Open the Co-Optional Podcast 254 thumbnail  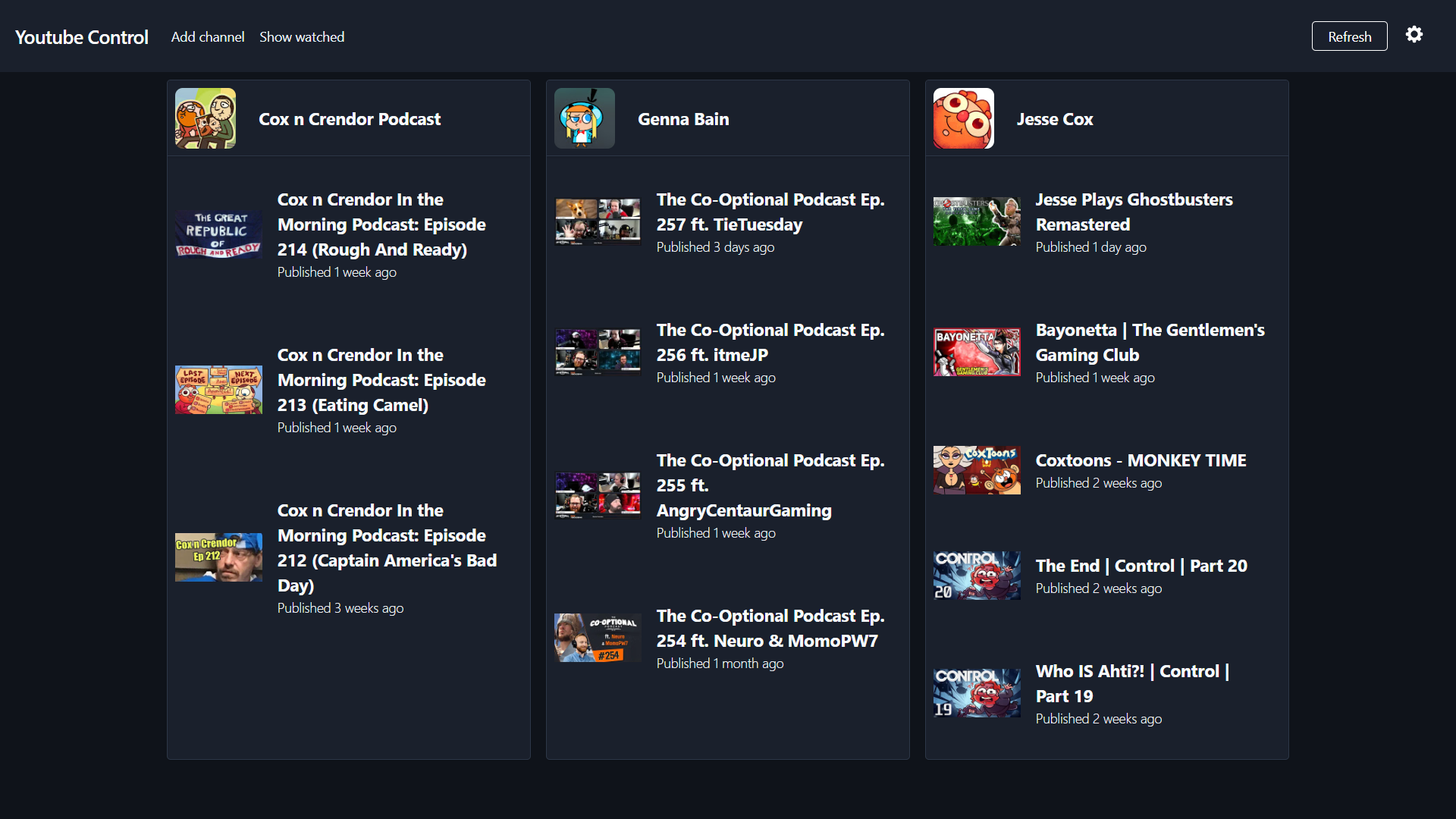point(598,638)
